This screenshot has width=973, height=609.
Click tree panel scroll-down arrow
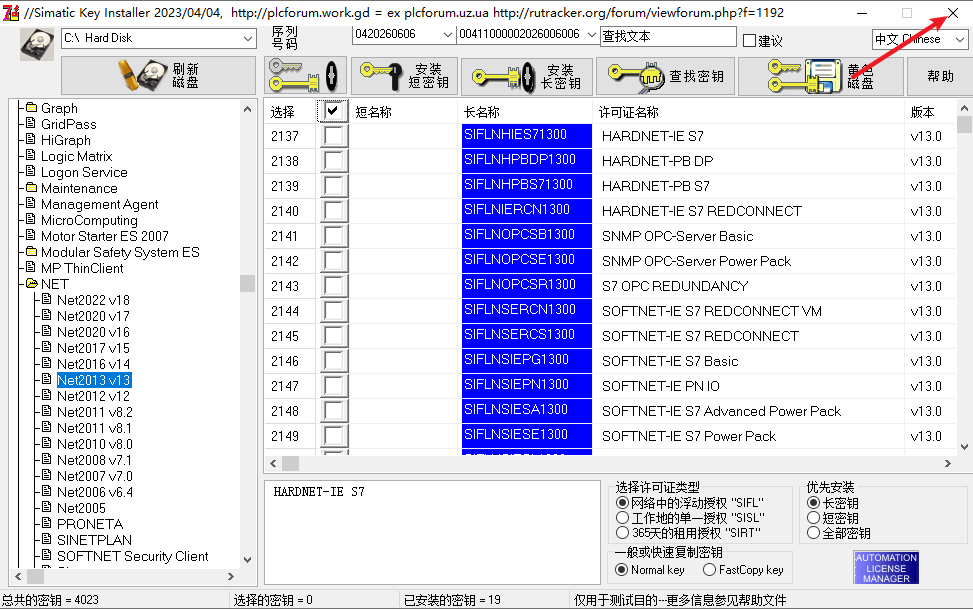pyautogui.click(x=248, y=559)
